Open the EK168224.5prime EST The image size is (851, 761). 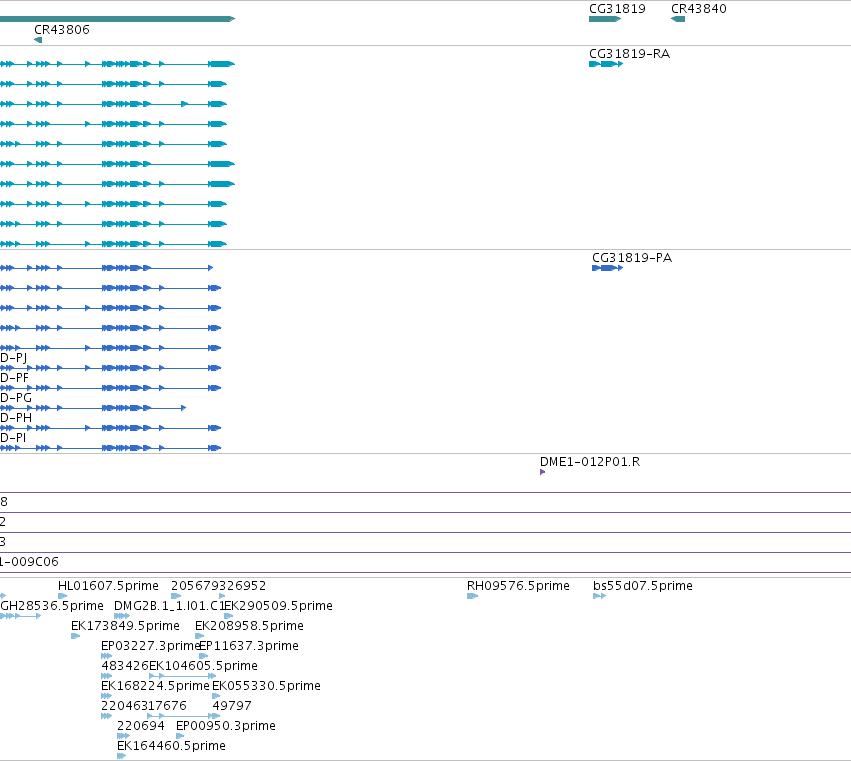pyautogui.click(x=106, y=696)
